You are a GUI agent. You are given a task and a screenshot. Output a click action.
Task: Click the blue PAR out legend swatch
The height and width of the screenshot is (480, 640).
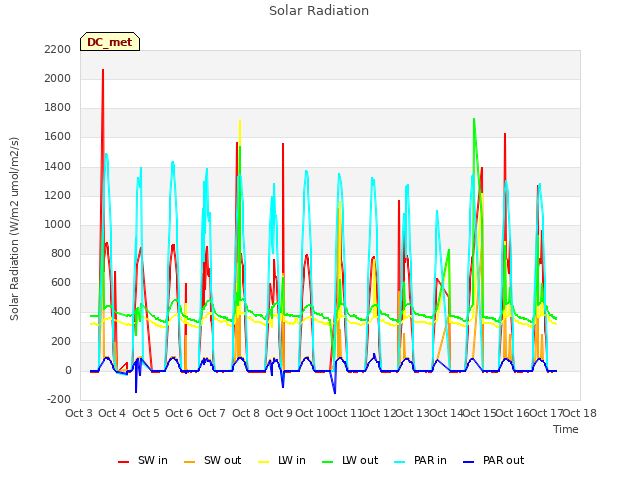tap(469, 462)
